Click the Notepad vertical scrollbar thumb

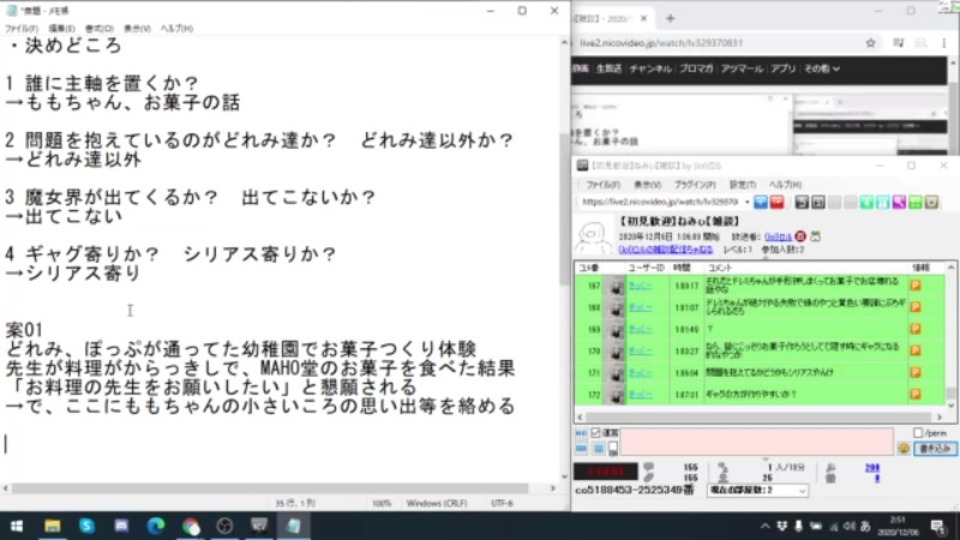click(x=564, y=208)
